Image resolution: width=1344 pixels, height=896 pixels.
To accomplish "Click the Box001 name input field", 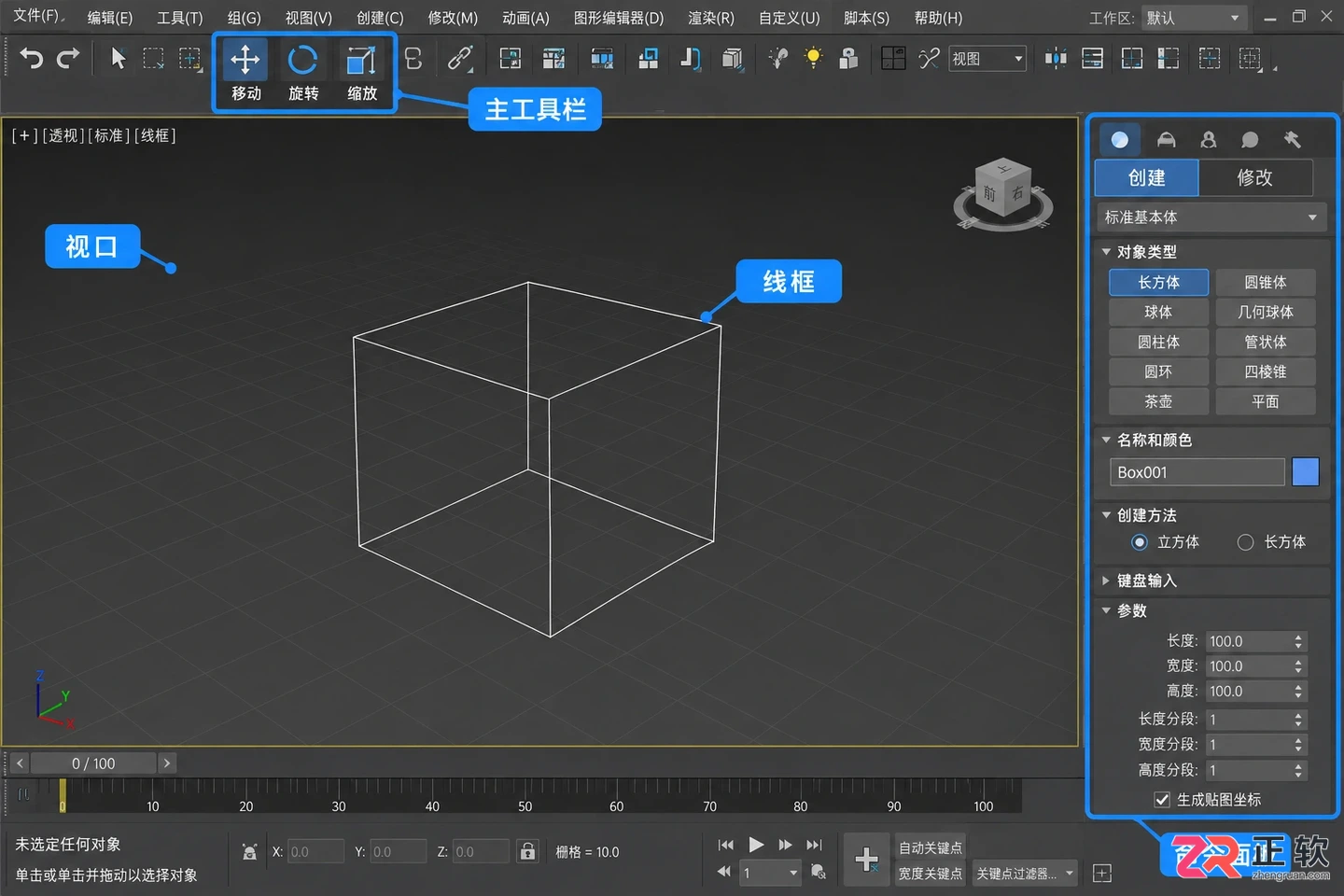I will [1197, 472].
